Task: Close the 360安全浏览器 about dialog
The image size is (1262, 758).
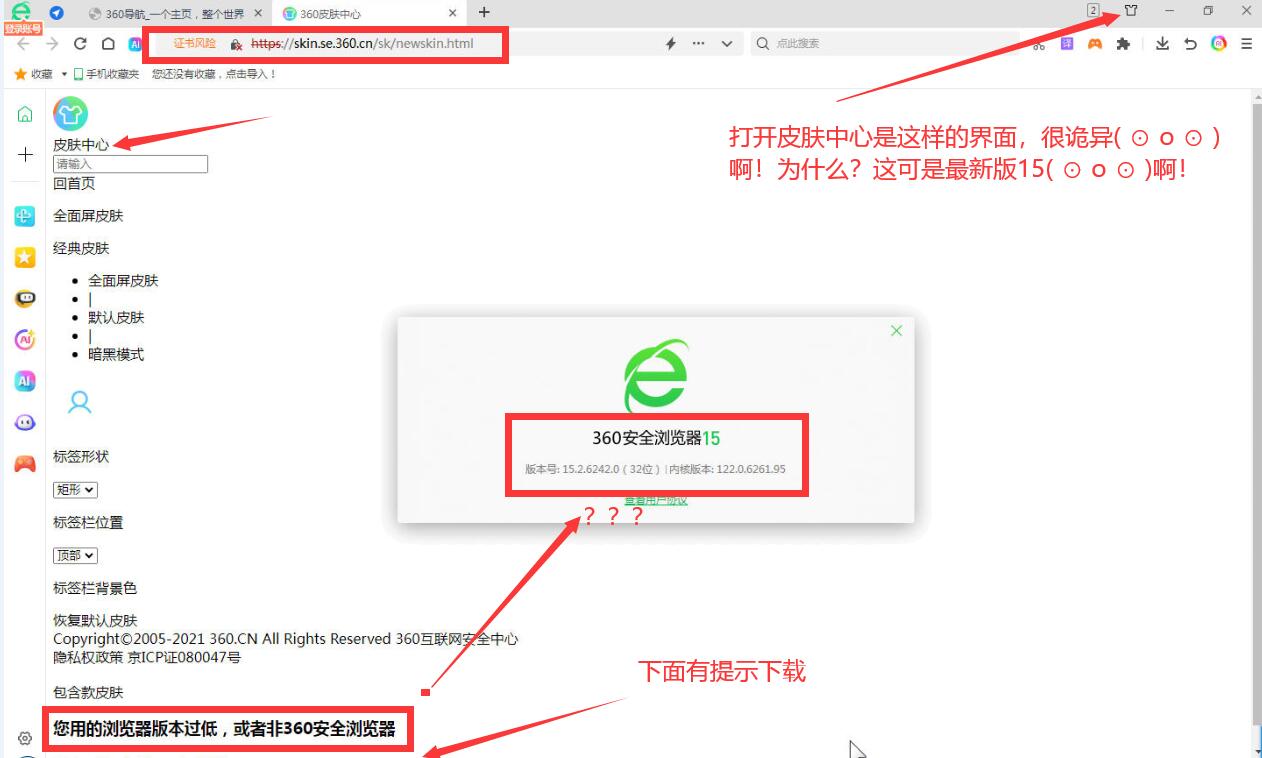Action: [x=896, y=331]
